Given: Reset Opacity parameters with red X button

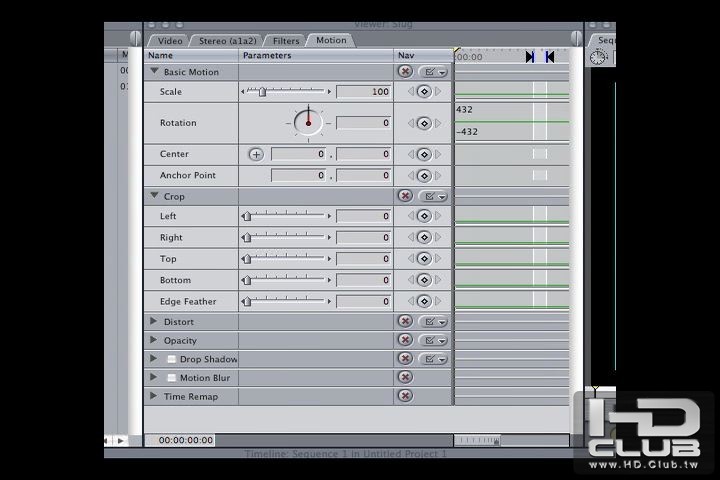Looking at the screenshot, I should tap(405, 340).
